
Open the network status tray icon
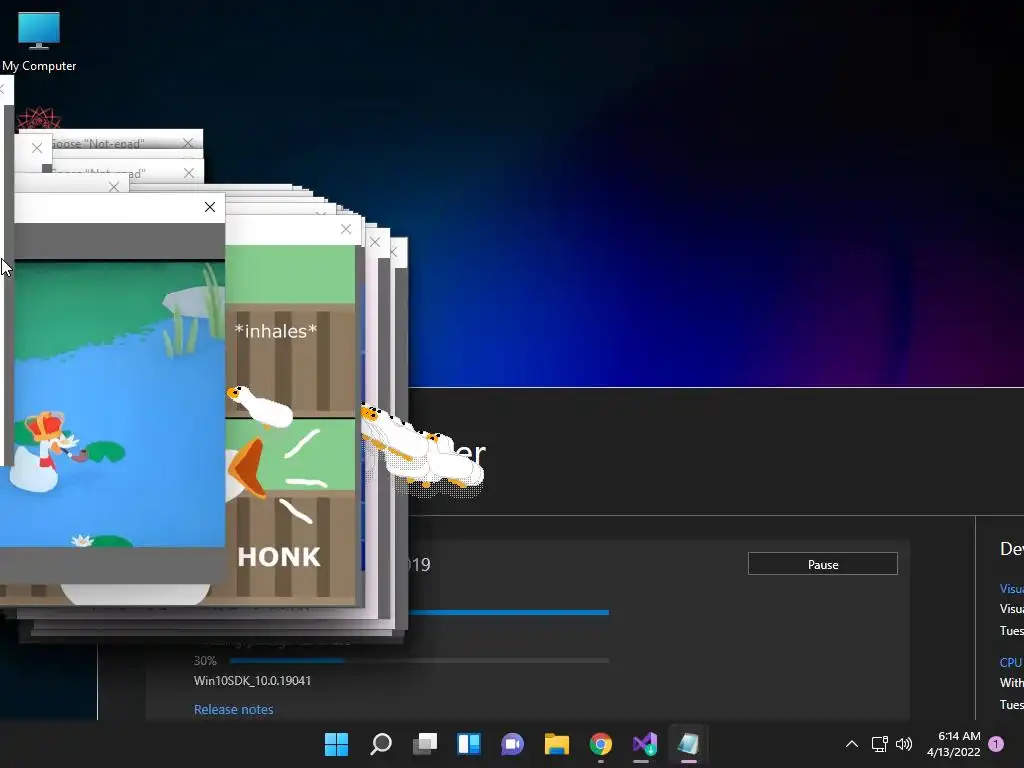[x=879, y=743]
